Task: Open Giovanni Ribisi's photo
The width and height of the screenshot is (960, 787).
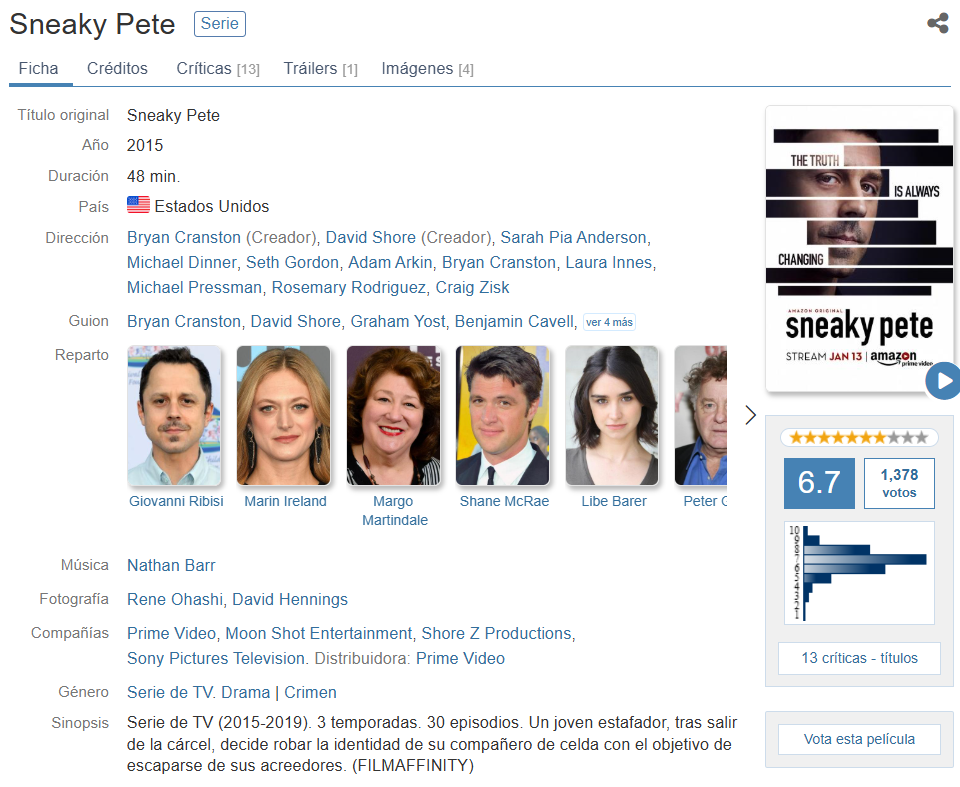Action: click(175, 416)
